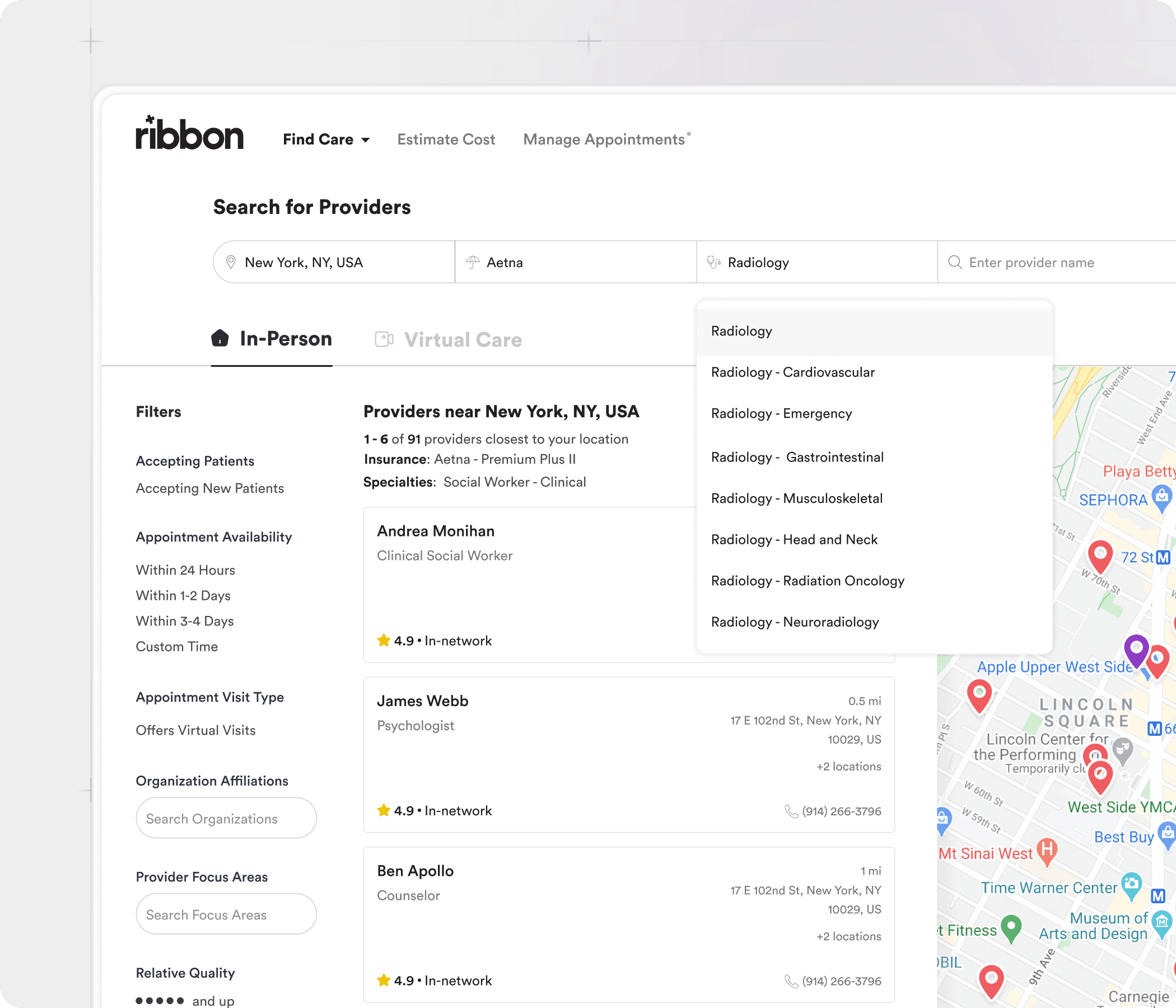Click the Enter provider name field
The image size is (1176, 1008).
(1057, 262)
